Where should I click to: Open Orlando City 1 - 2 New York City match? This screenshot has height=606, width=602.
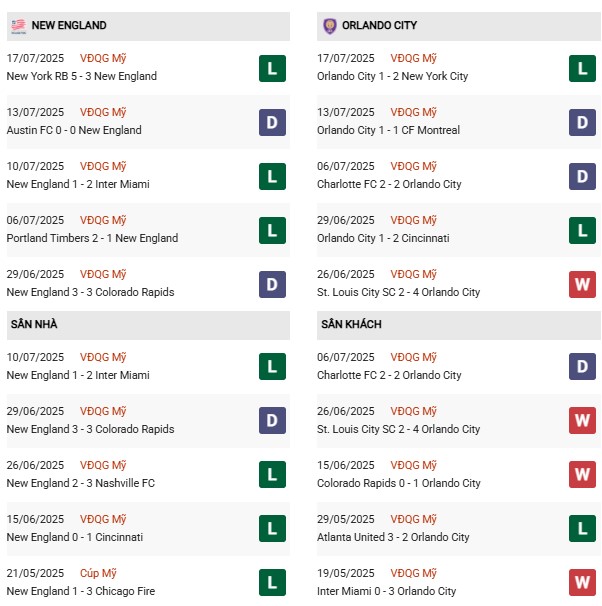click(394, 76)
